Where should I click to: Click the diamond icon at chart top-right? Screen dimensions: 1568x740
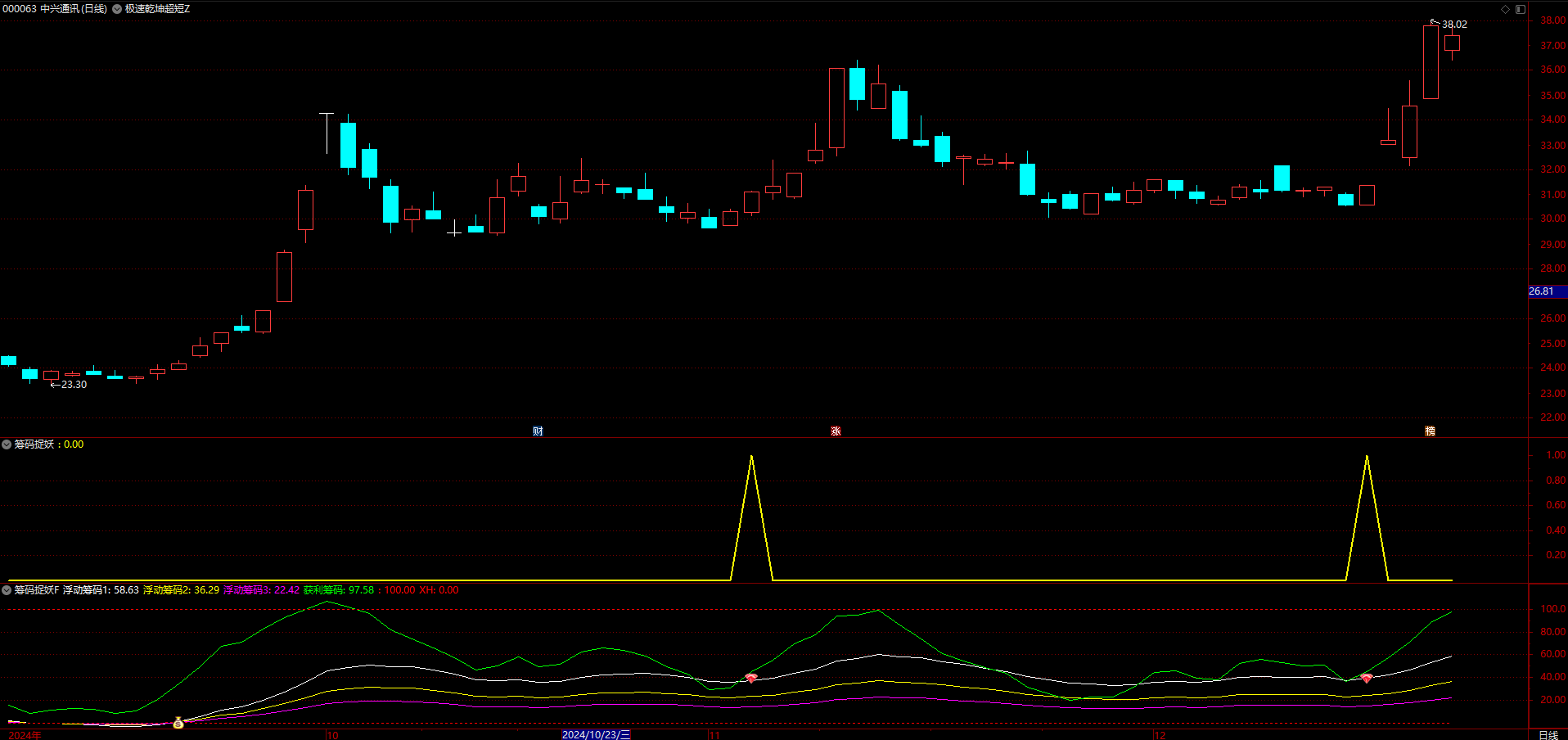1505,9
